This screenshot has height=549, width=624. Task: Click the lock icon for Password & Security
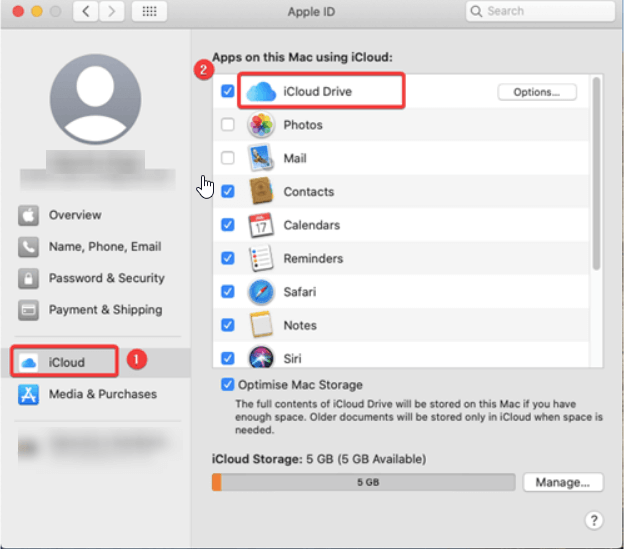click(28, 278)
